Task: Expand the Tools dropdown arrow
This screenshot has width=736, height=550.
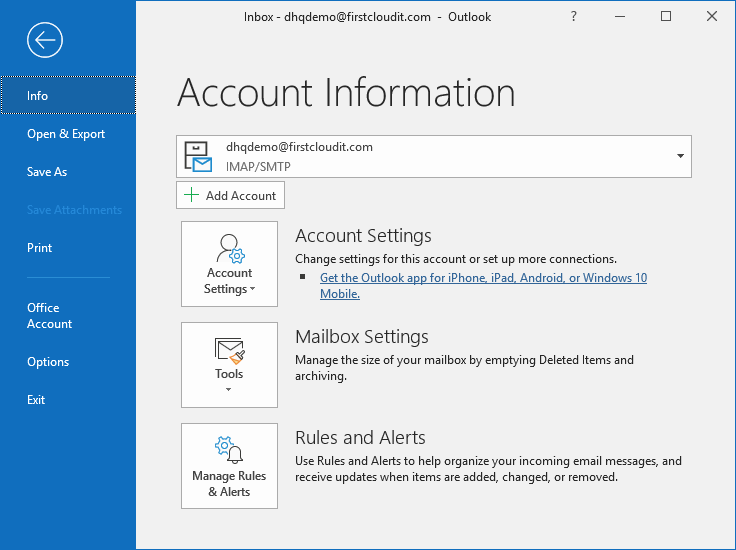Action: 229,390
